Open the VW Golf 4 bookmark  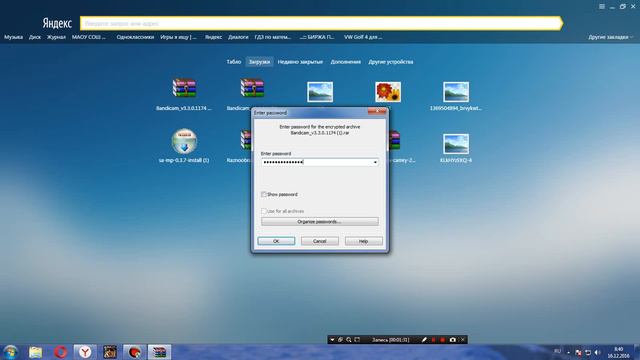(363, 37)
